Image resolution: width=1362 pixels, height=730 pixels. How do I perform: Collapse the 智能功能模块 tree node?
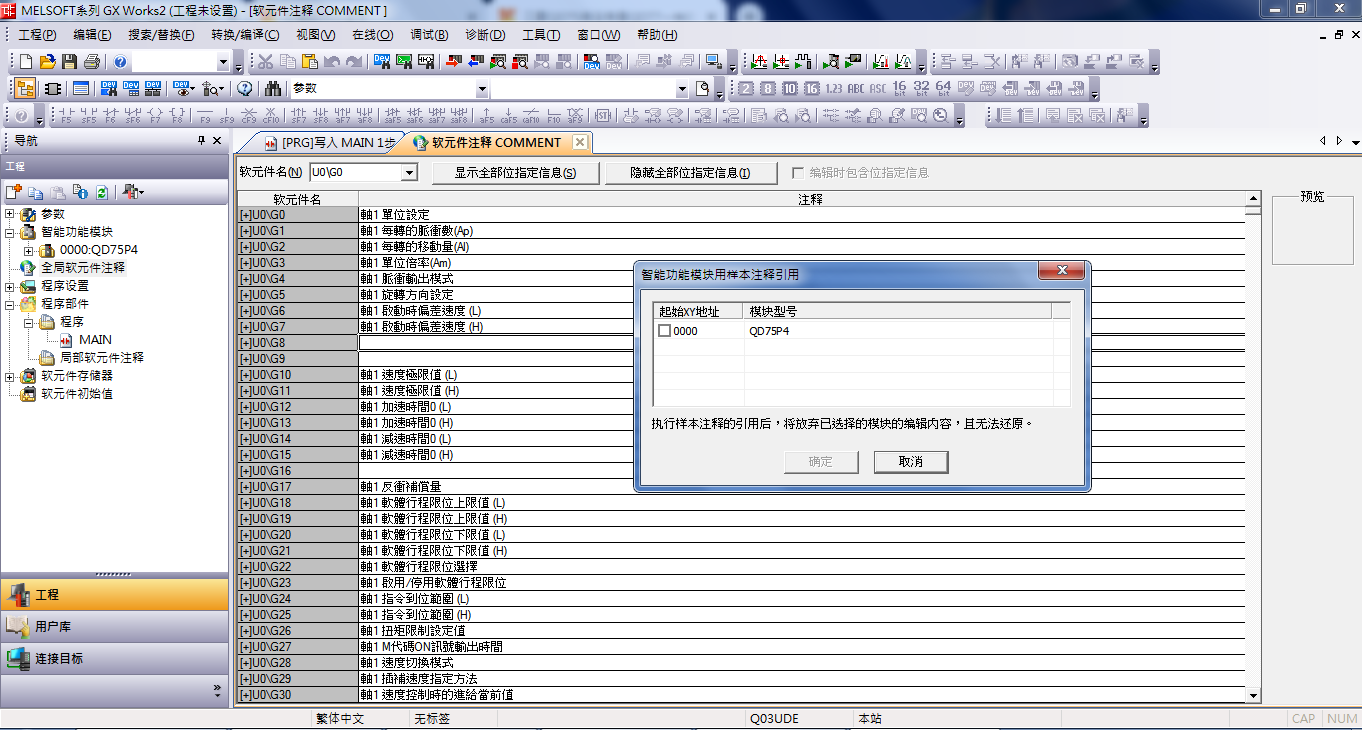(10, 232)
